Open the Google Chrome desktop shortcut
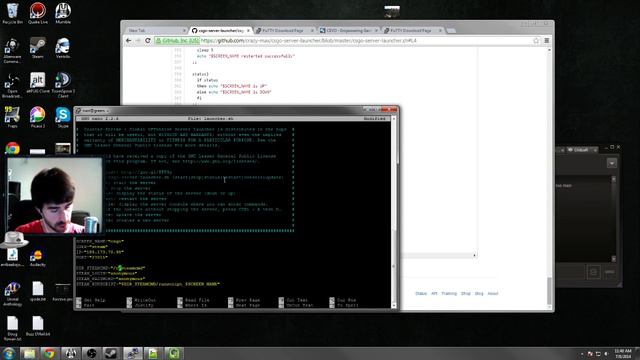The width and height of the screenshot is (640, 360). 12,149
